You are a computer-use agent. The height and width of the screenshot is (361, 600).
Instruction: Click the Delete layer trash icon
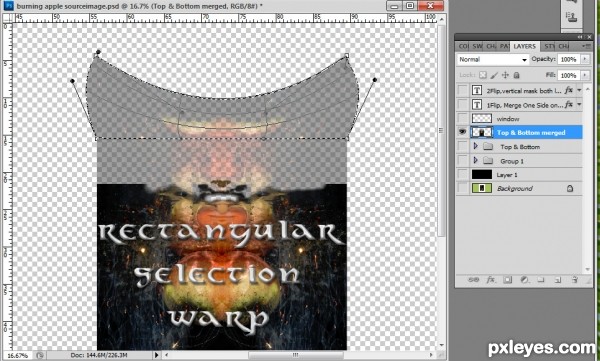point(574,280)
